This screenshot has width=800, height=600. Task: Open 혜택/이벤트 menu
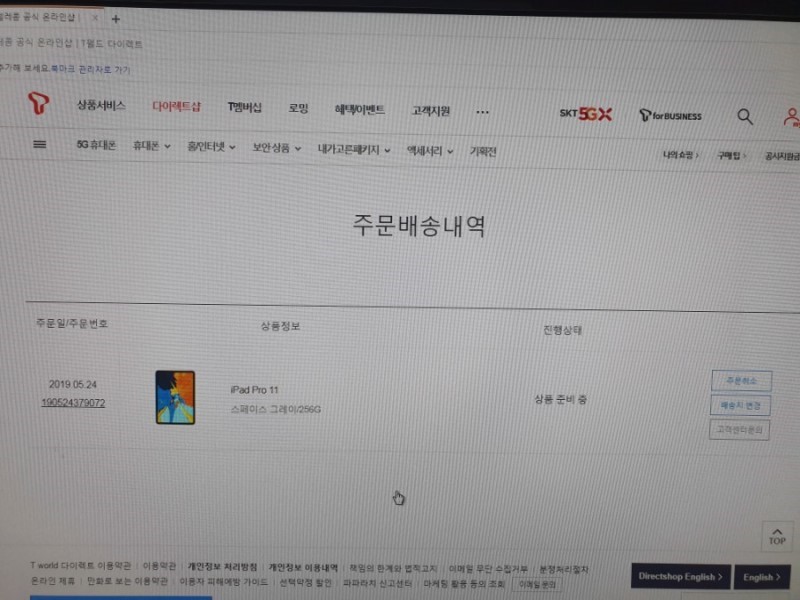pos(359,109)
